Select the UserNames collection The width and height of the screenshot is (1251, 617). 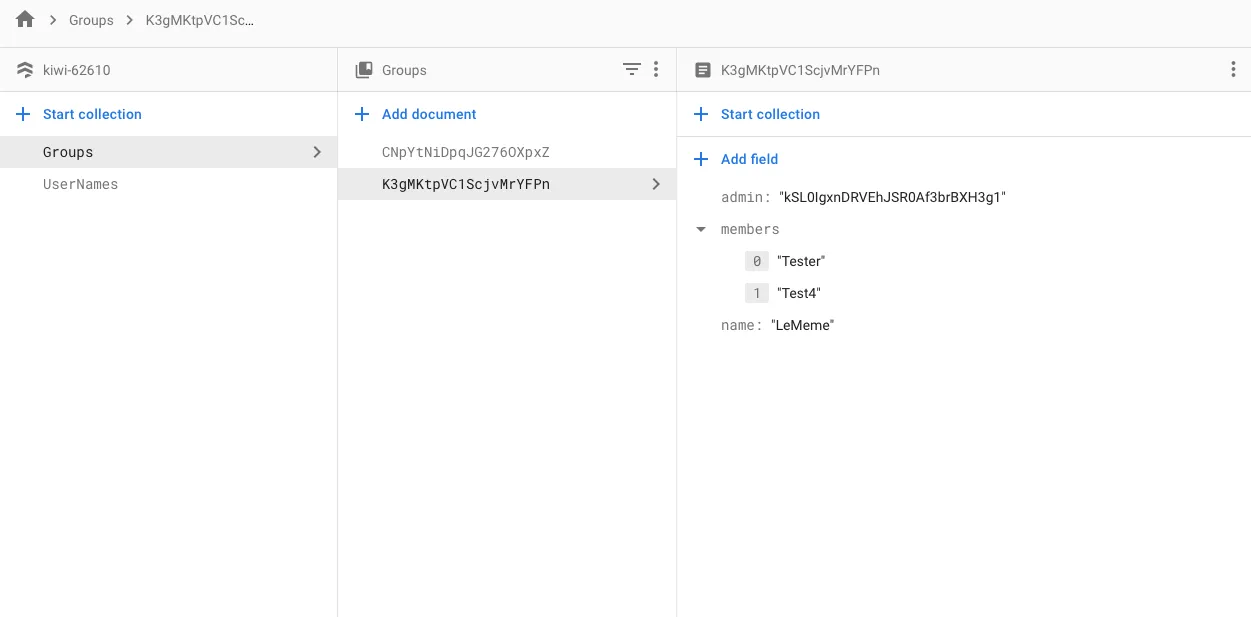point(80,184)
